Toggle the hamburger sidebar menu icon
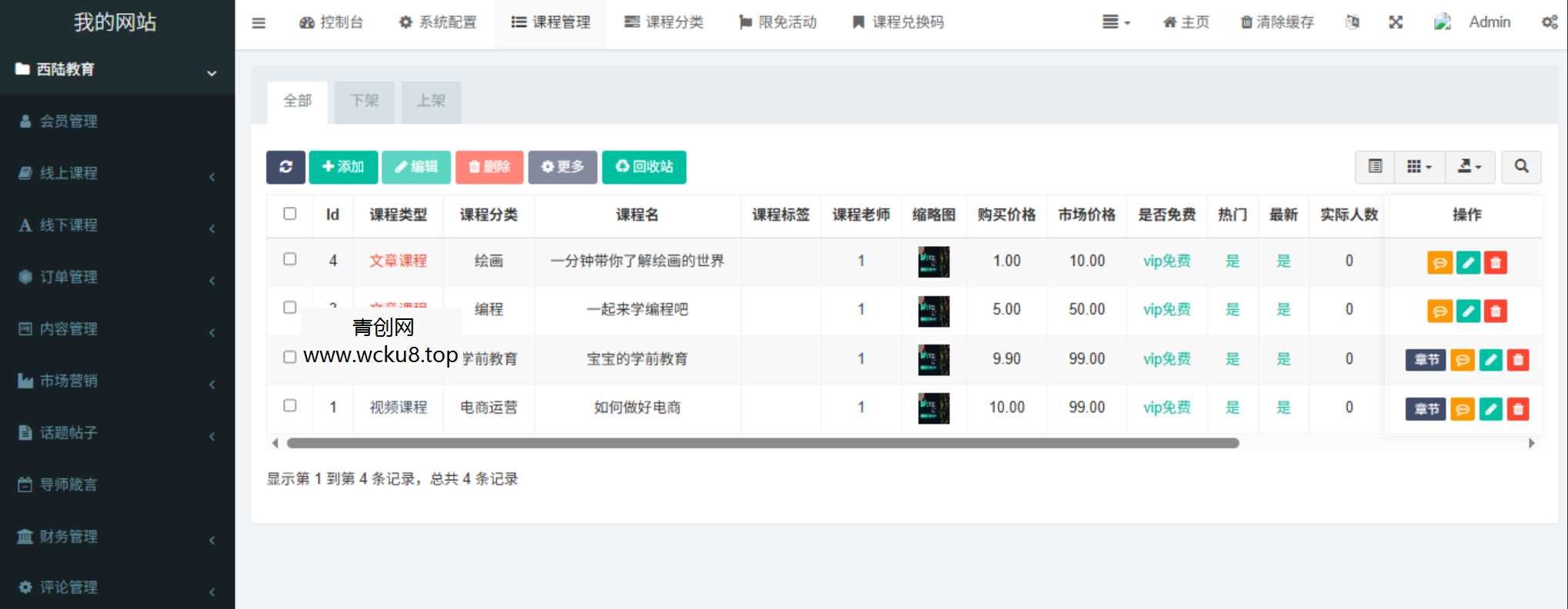1568x609 pixels. [x=259, y=23]
